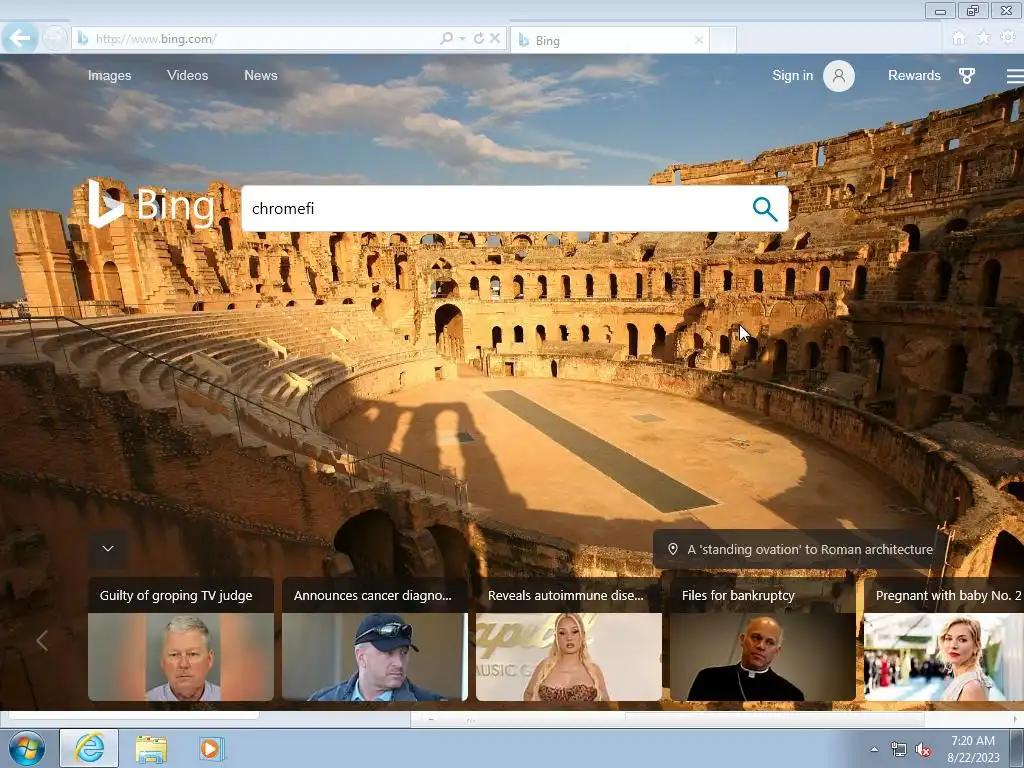Open the Bing hamburger menu

coord(1015,76)
